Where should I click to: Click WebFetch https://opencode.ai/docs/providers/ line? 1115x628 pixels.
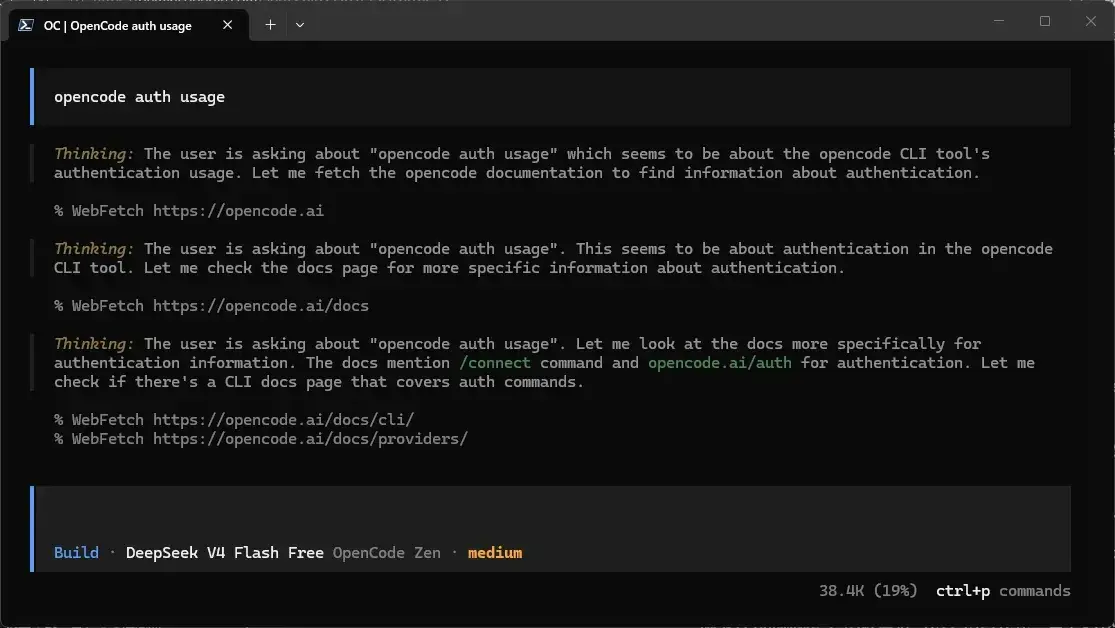261,439
